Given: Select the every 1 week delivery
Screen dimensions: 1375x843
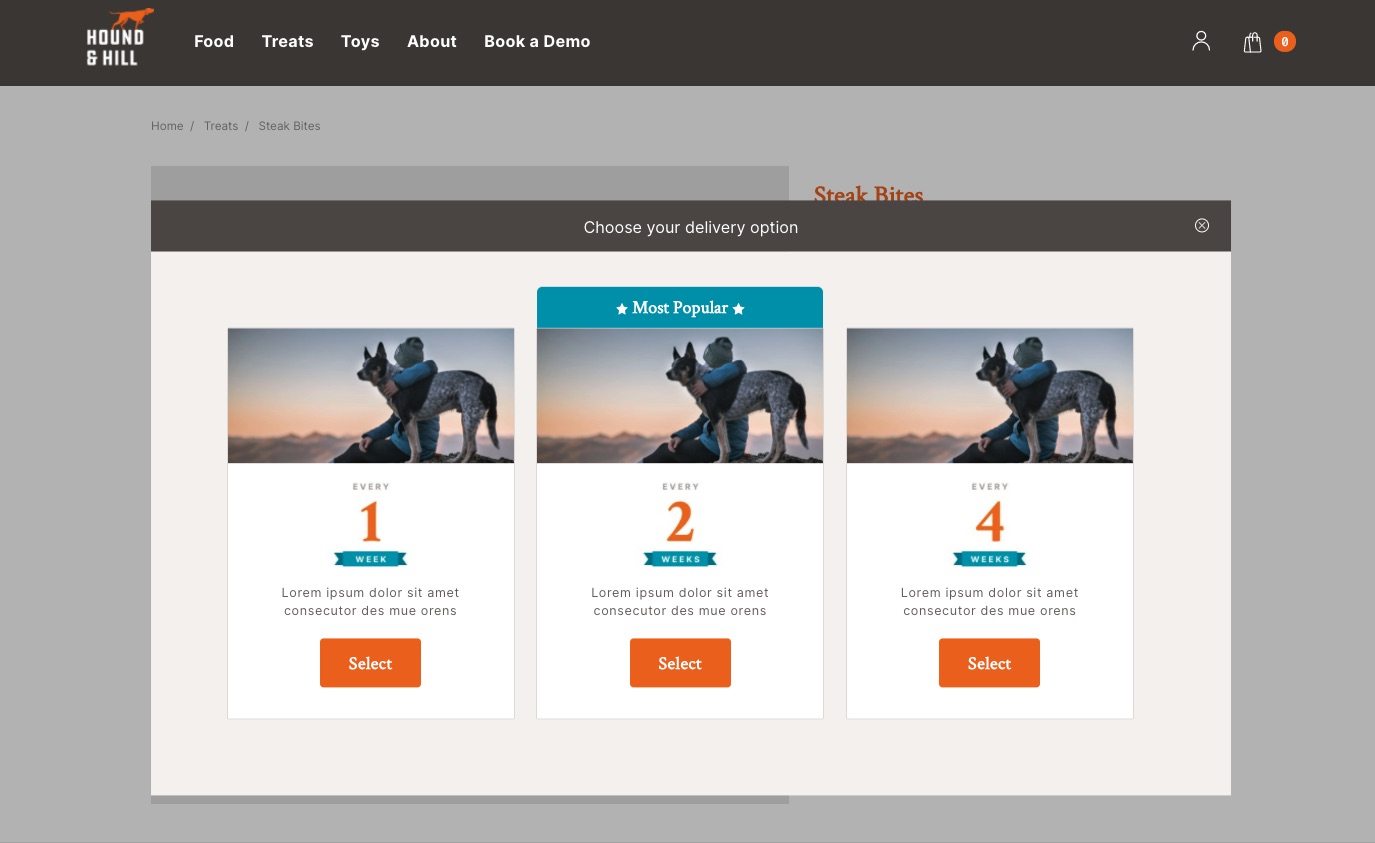Looking at the screenshot, I should tap(370, 663).
